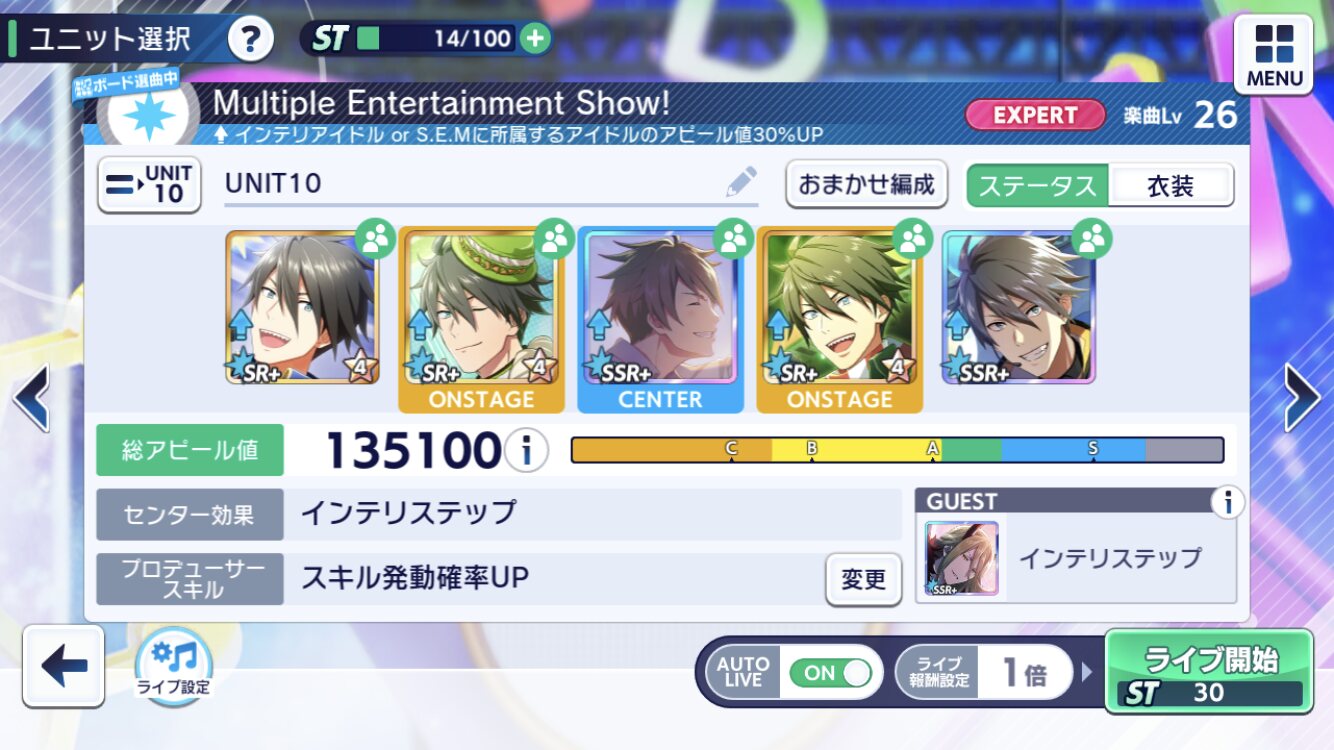
Task: Open the GUEST panel info icon
Action: [x=1227, y=502]
